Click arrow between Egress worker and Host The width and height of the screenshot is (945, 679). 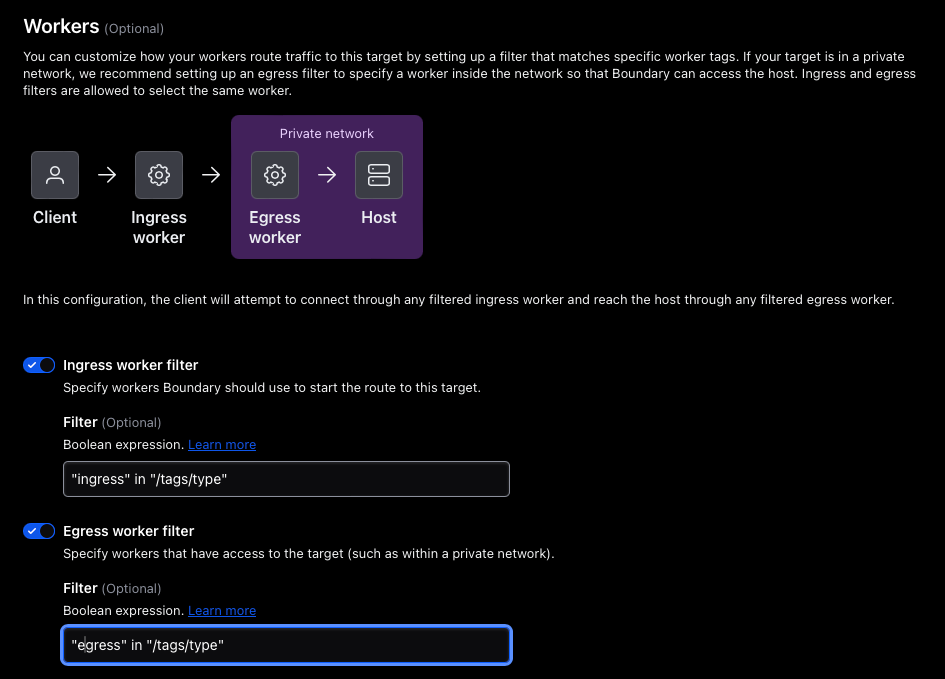(327, 175)
